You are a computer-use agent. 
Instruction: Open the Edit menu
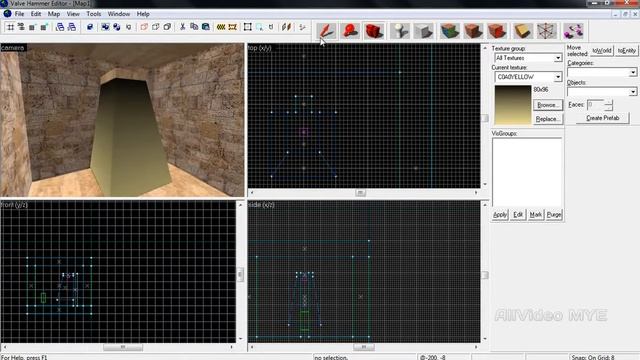pyautogui.click(x=36, y=14)
